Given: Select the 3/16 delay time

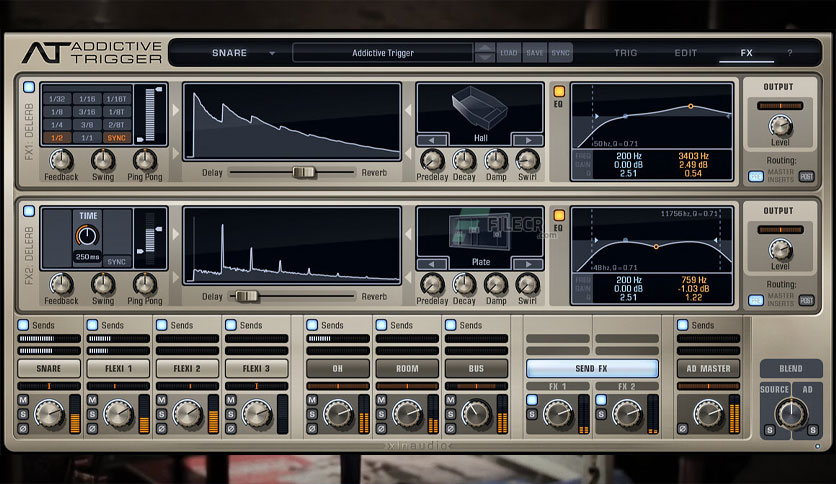Looking at the screenshot, I should tap(87, 112).
